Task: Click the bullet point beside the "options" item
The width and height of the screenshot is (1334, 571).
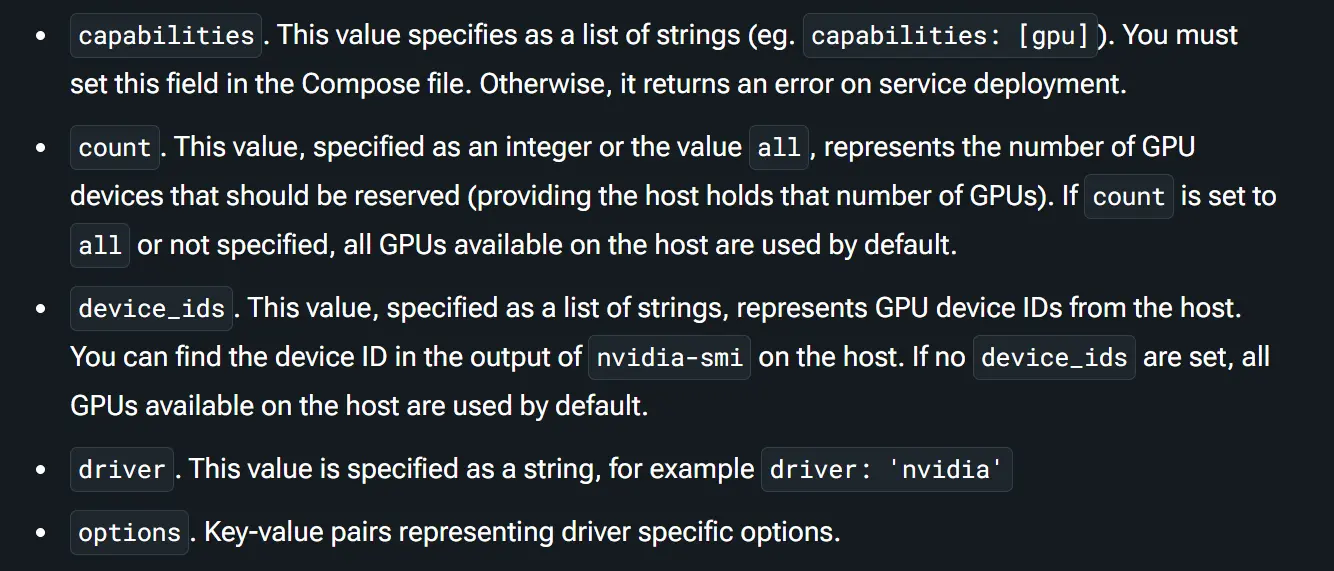Action: click(40, 533)
